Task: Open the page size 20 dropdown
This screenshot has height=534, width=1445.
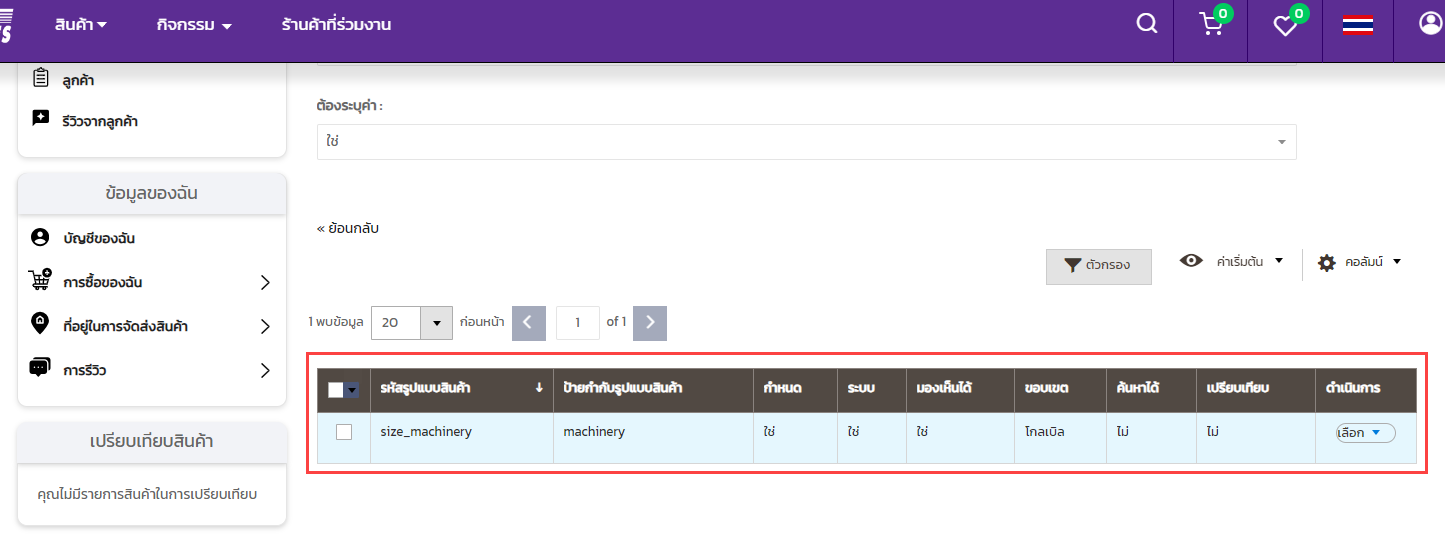Action: [x=436, y=323]
